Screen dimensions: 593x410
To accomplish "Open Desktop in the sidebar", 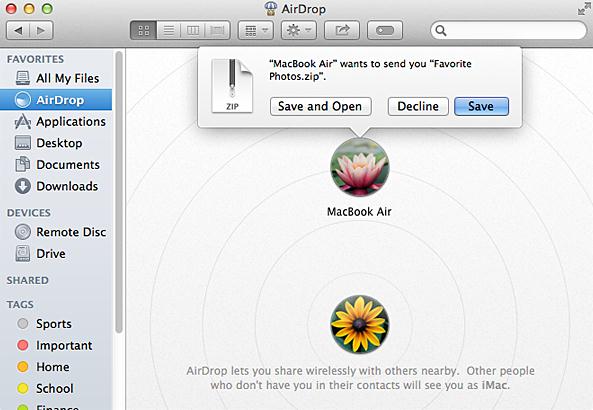I will pos(57,143).
